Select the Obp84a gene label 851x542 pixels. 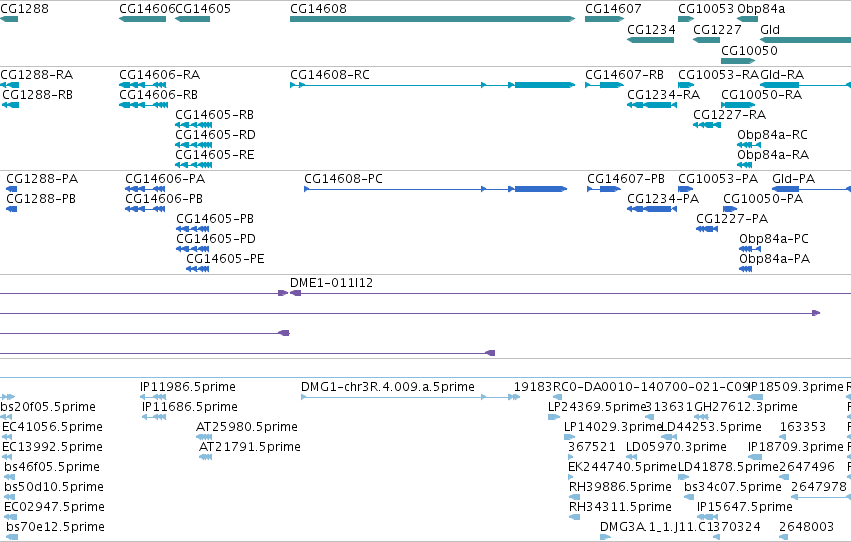pyautogui.click(x=761, y=9)
